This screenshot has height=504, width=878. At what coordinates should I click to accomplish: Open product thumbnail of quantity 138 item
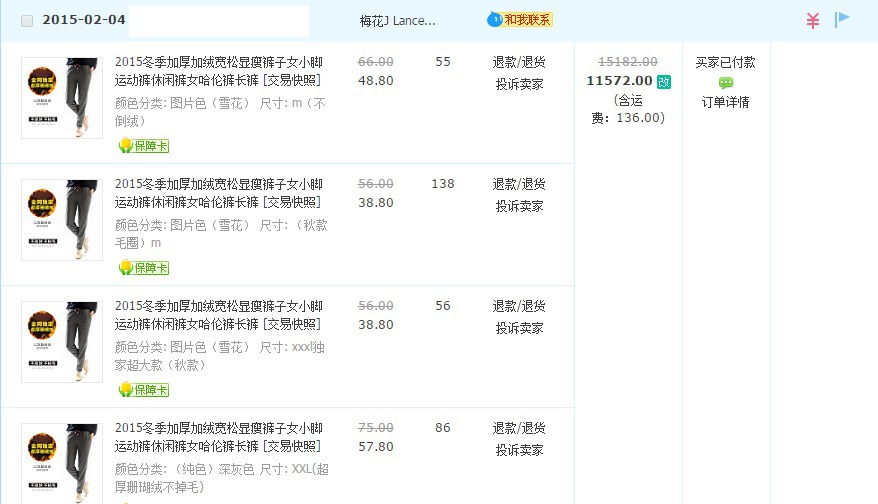pyautogui.click(x=62, y=220)
